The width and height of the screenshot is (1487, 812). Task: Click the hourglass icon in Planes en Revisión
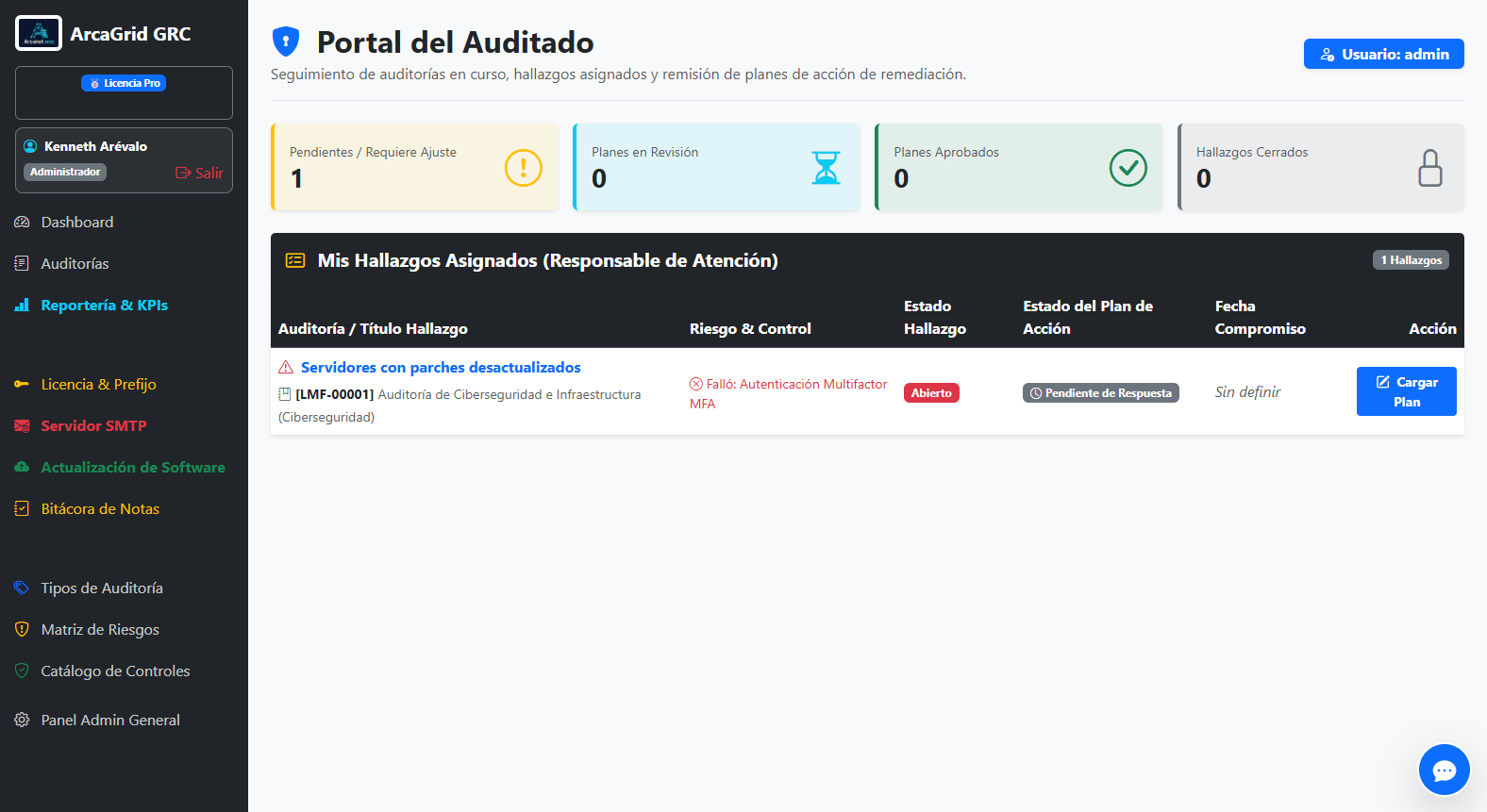tap(827, 168)
